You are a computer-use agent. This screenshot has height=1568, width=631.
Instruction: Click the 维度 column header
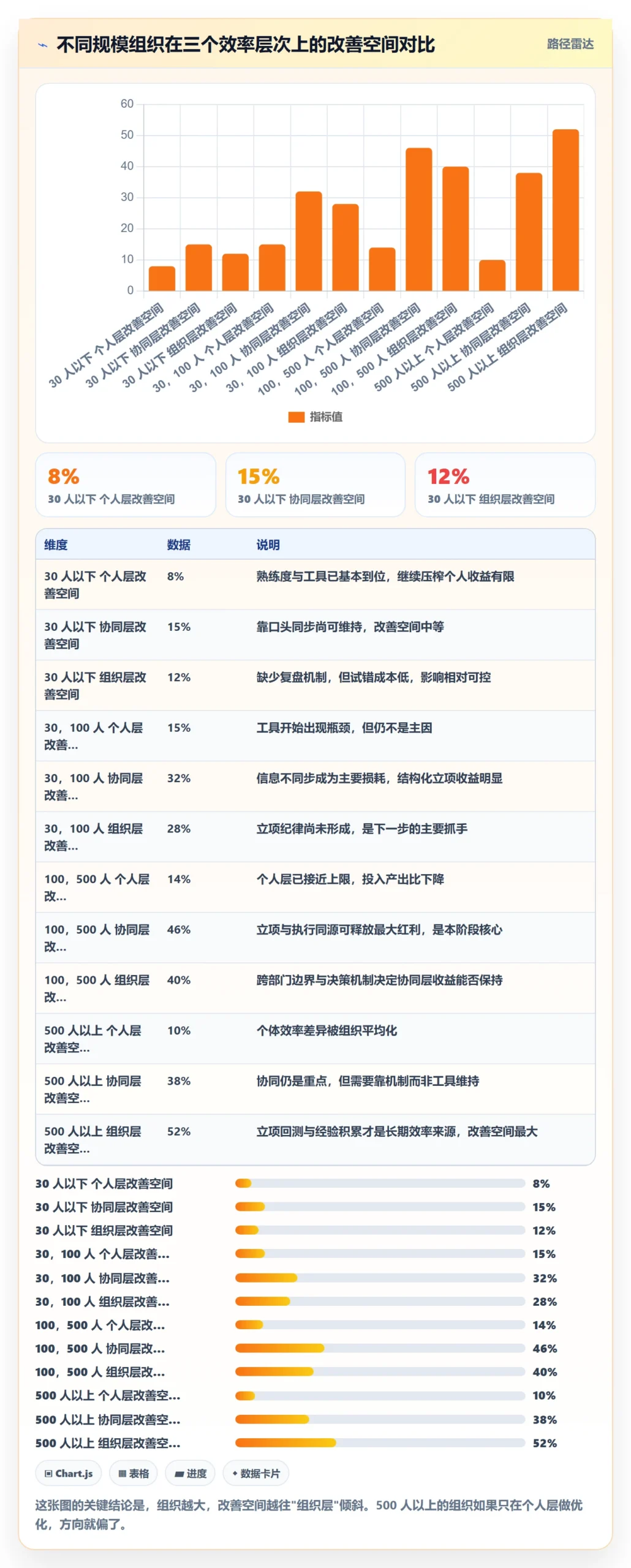coord(56,545)
